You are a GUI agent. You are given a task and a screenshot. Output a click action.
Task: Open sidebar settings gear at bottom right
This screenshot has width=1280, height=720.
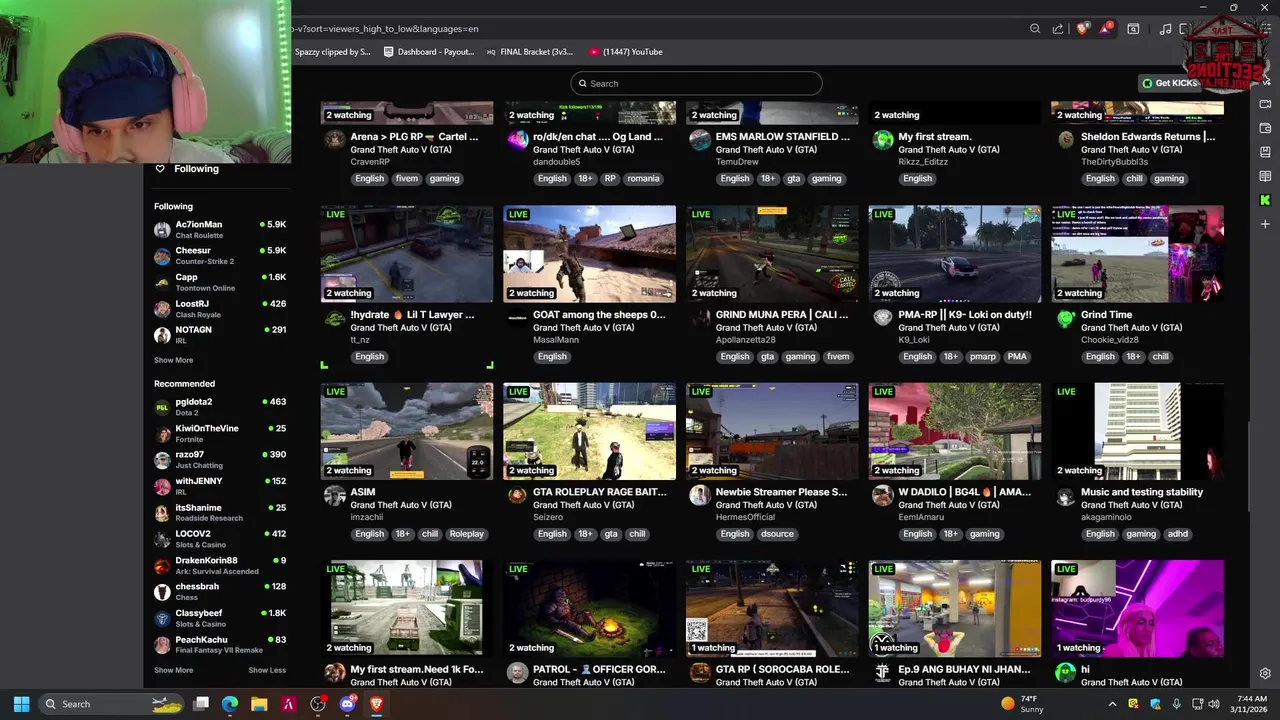click(1265, 673)
